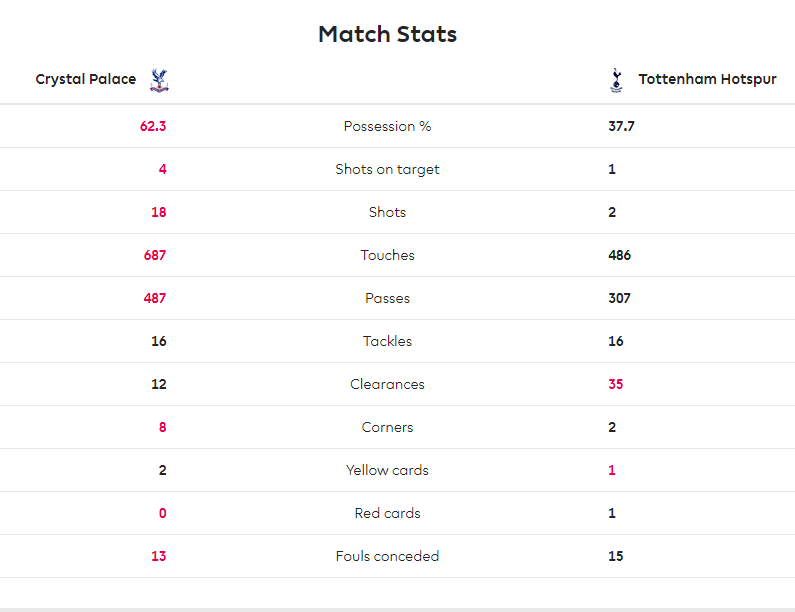Select the Corners row label
Viewport: 795px width, 612px height.
pyautogui.click(x=387, y=427)
